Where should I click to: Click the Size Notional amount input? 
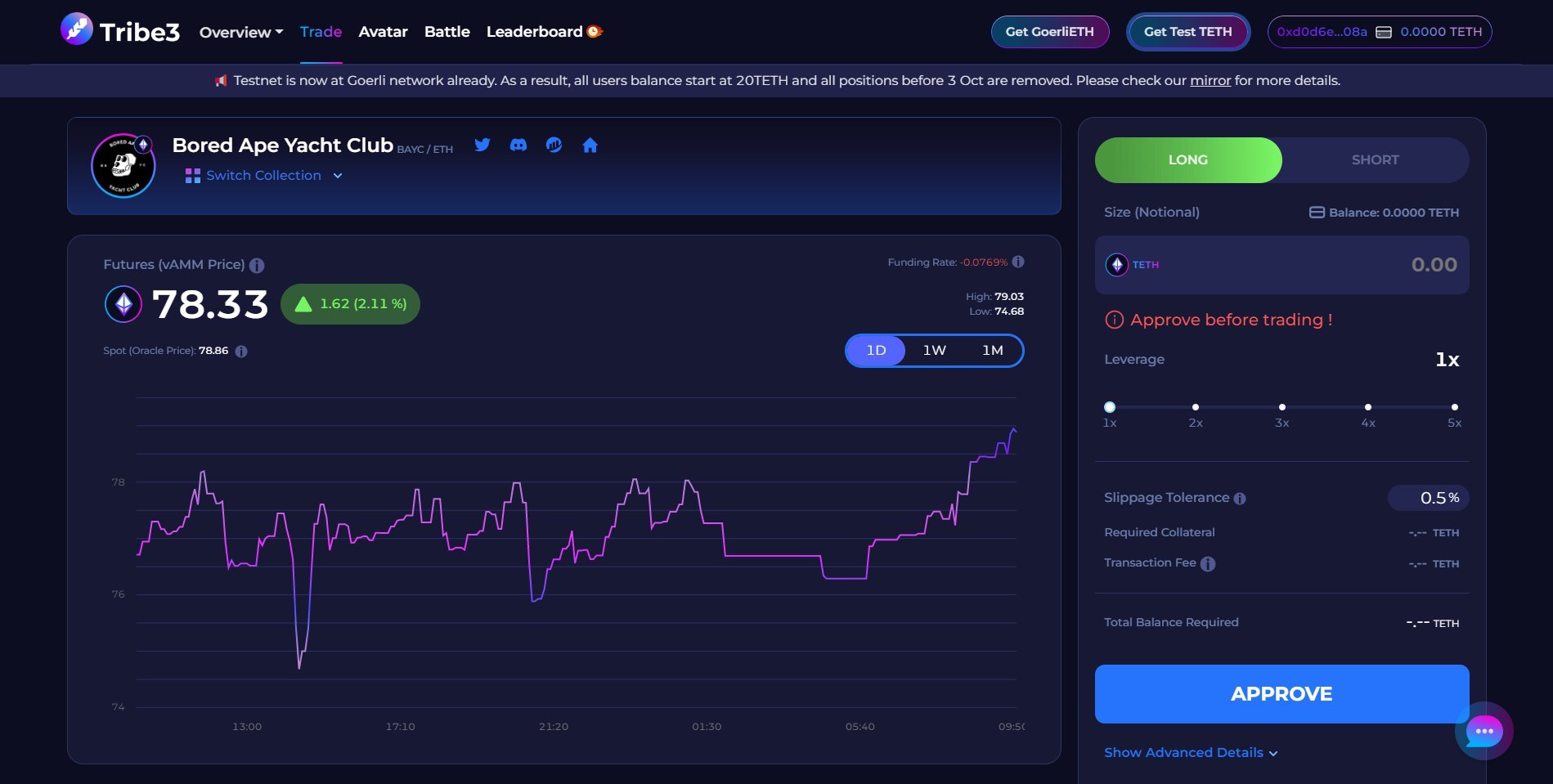(1281, 265)
